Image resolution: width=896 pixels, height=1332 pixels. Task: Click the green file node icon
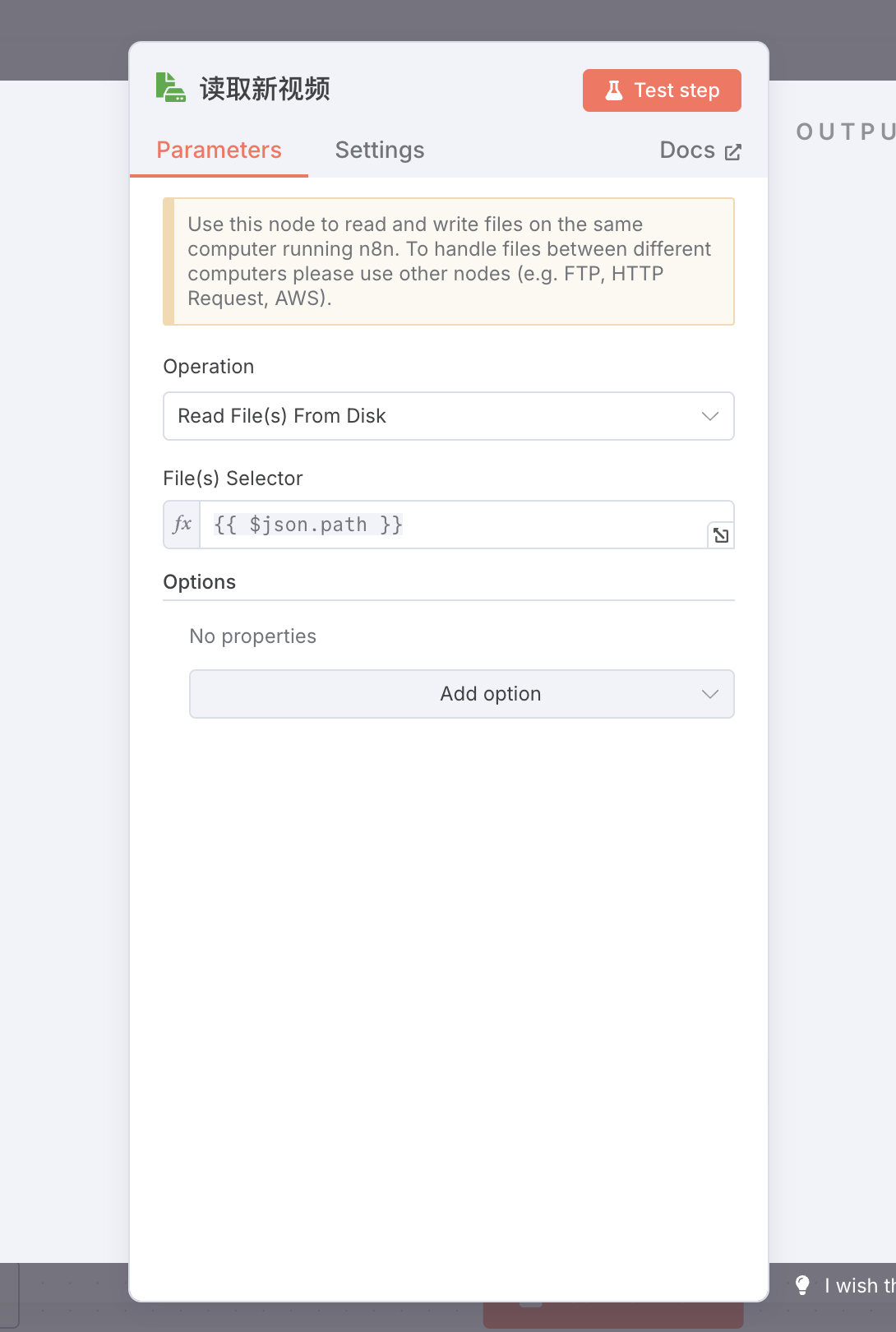click(171, 88)
